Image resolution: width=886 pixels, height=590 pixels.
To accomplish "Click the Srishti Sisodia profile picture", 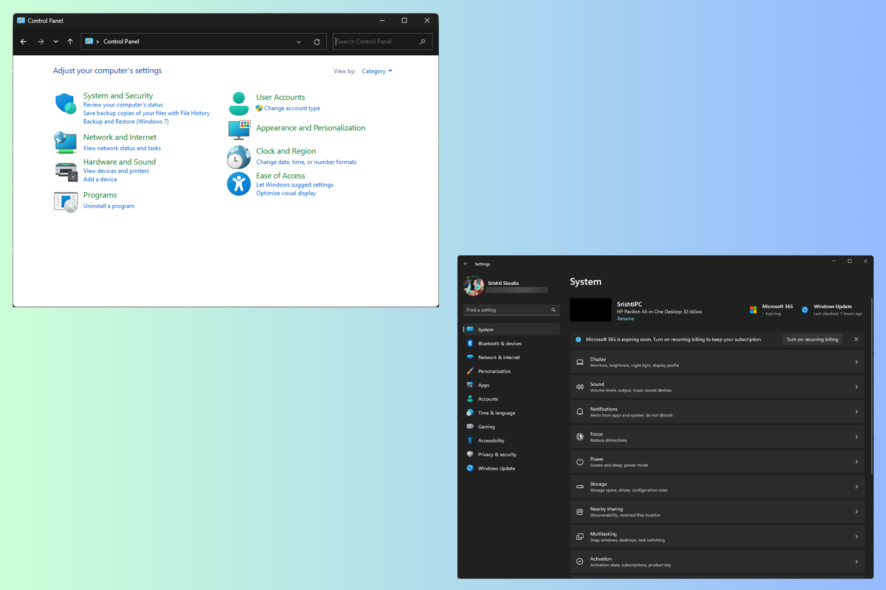I will 474,286.
